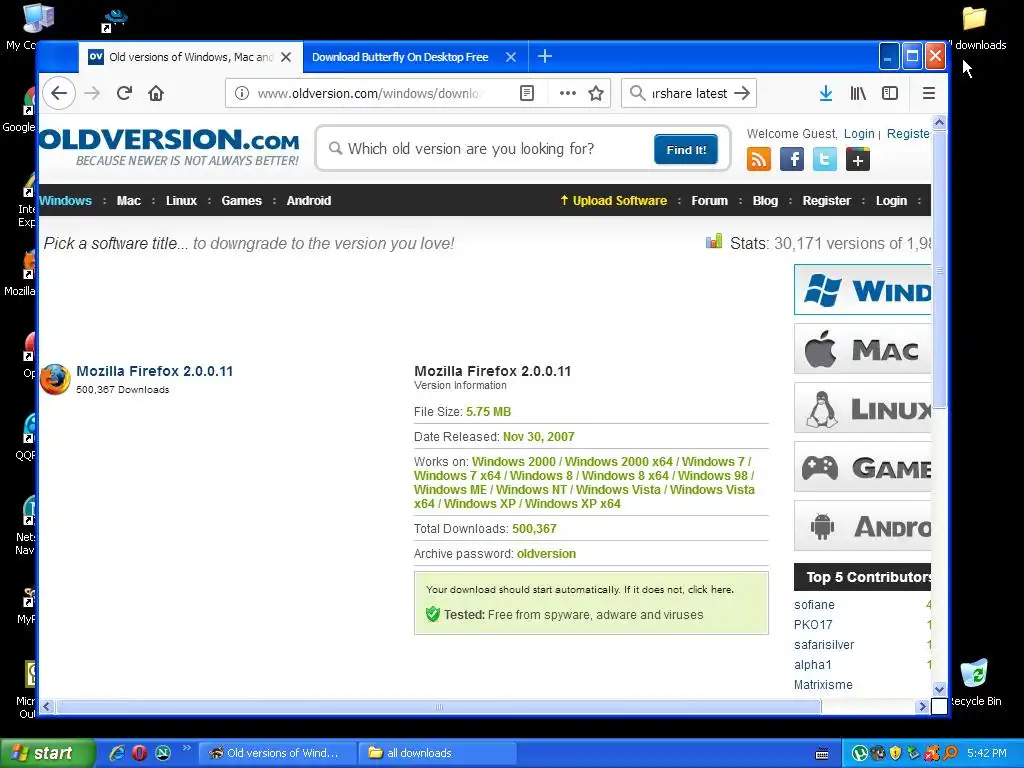This screenshot has width=1024, height=768.
Task: Close the Download Butterfly On Desktop tab
Action: point(511,57)
